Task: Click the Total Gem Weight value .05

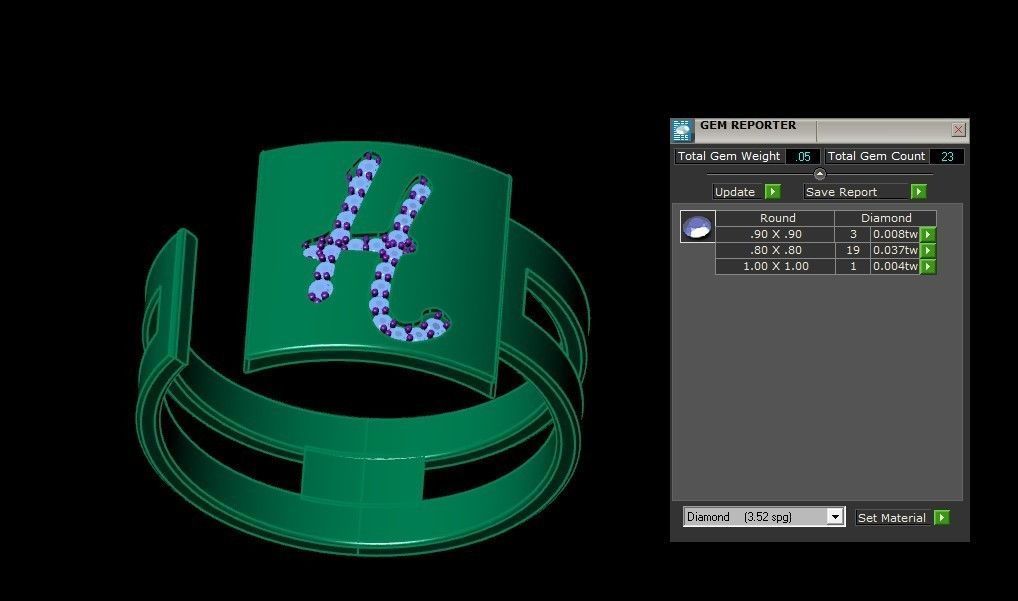Action: 803,156
